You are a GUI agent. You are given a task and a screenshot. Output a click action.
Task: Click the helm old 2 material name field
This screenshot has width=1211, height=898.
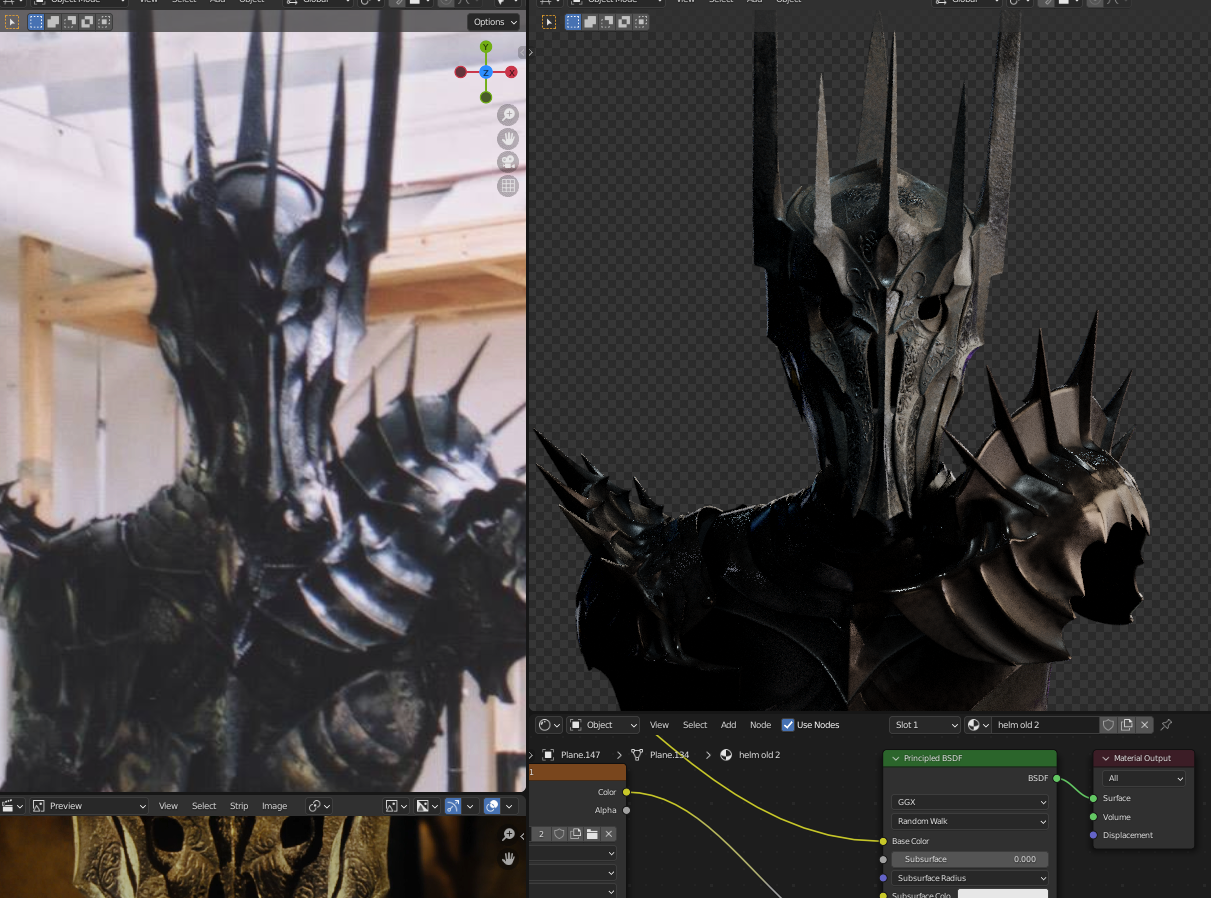tap(1045, 725)
